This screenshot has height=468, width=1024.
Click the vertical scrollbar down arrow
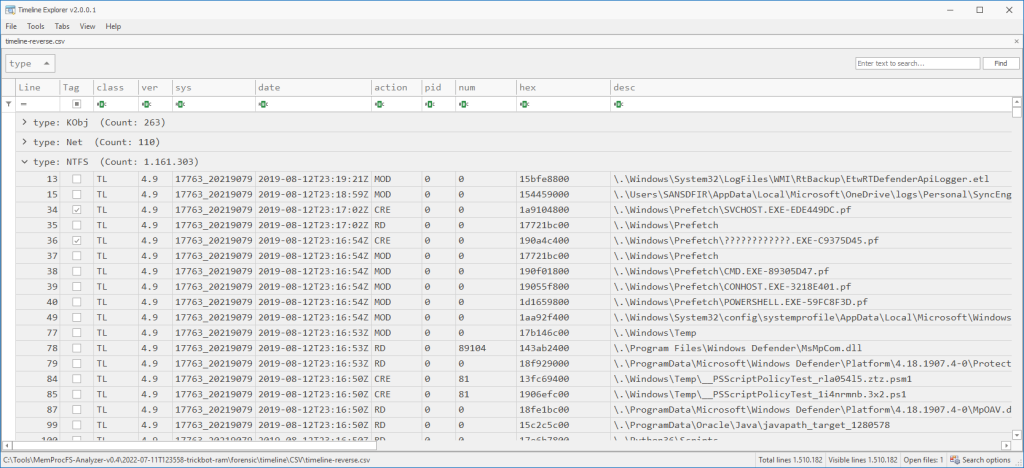click(1016, 436)
